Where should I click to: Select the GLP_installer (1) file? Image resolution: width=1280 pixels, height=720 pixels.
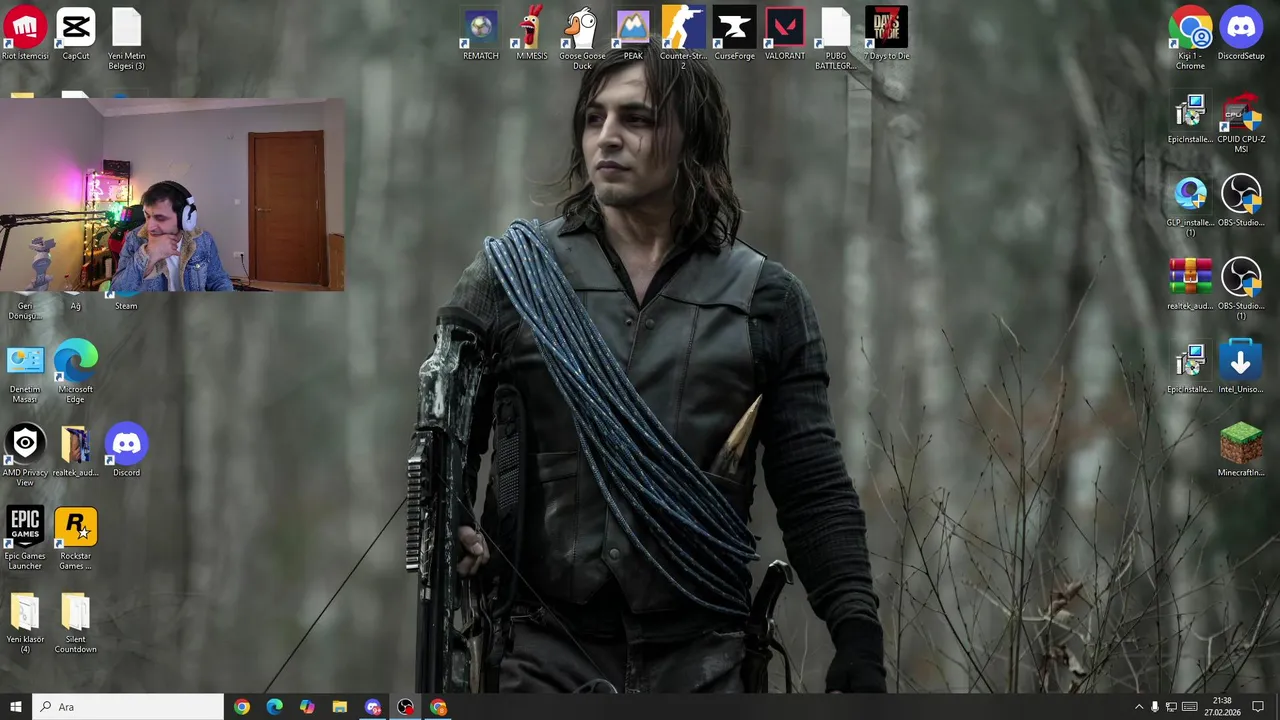click(1190, 207)
